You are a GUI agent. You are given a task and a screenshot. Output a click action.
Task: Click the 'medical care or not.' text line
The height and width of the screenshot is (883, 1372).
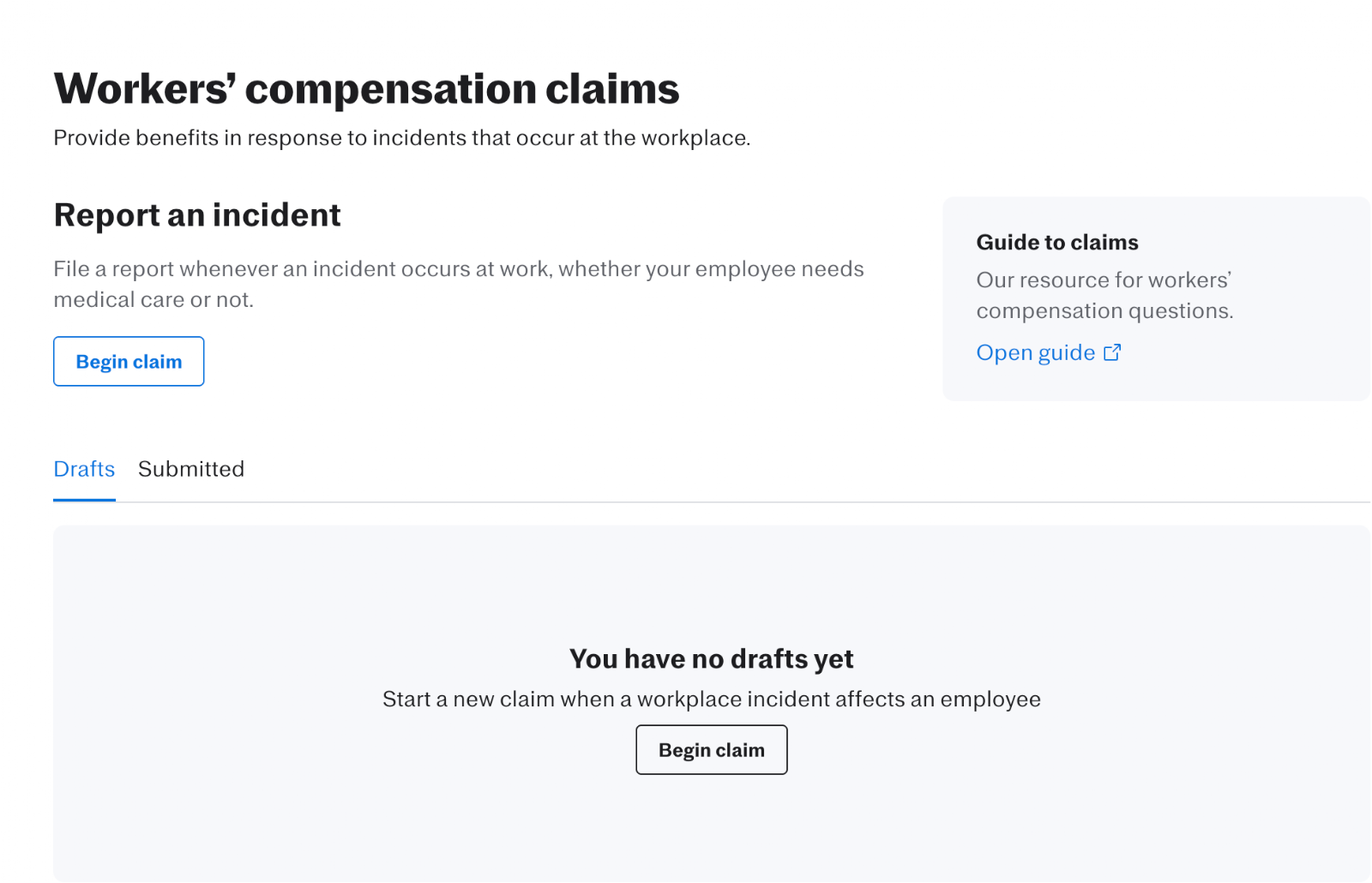[153, 300]
